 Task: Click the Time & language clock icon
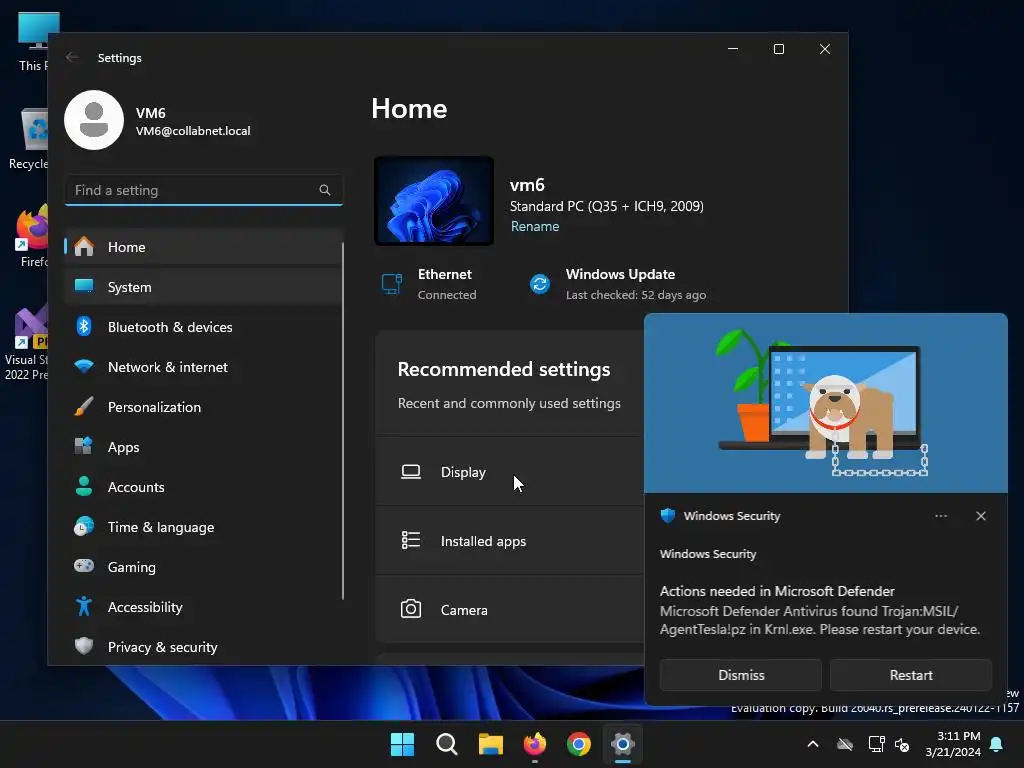point(84,526)
